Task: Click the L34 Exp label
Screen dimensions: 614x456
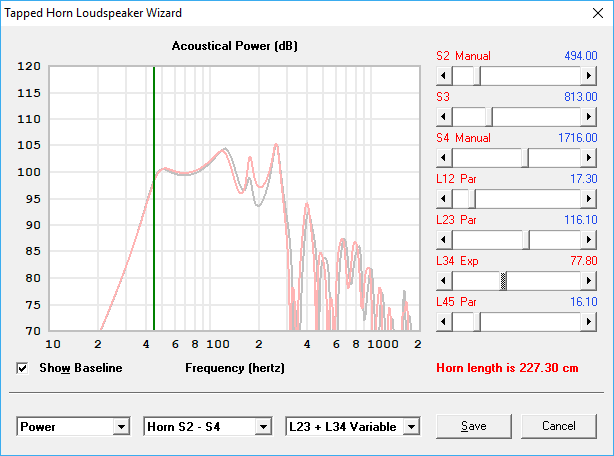Action: tap(457, 261)
